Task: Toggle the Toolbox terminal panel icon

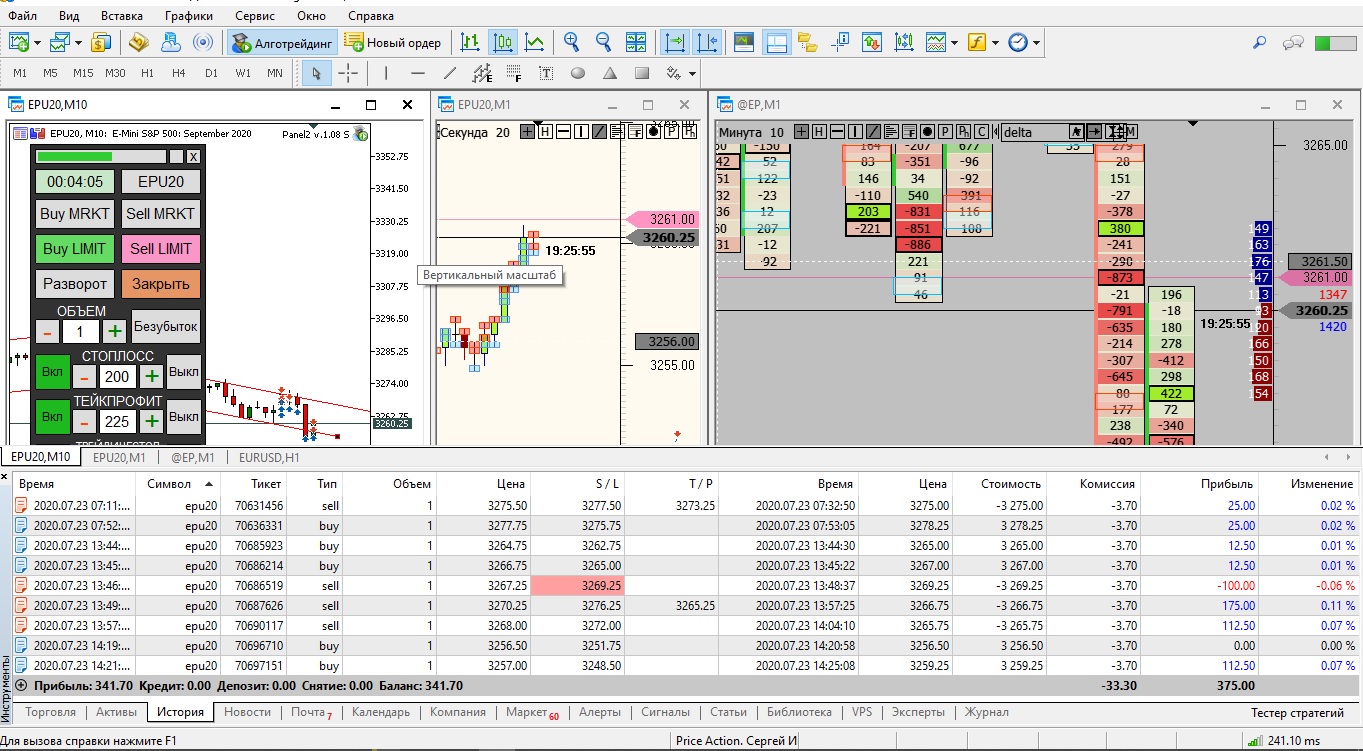Action: click(776, 42)
